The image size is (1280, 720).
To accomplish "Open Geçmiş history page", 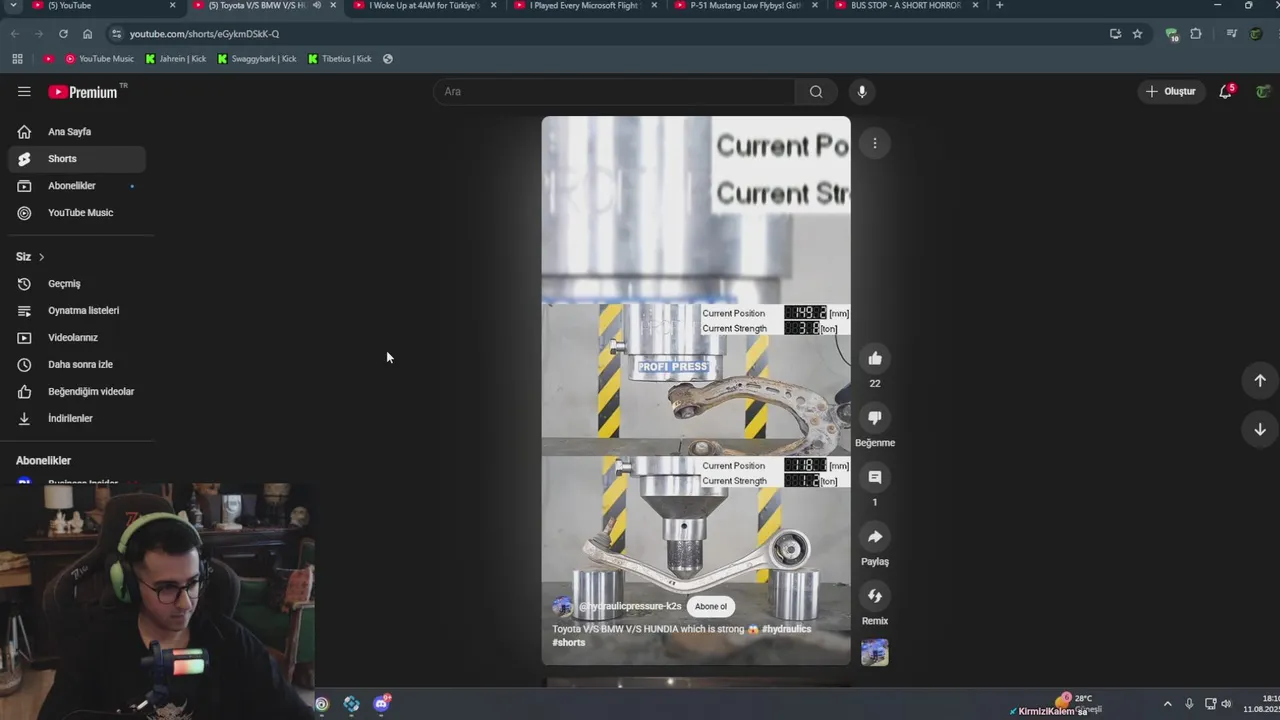I will click(77, 283).
